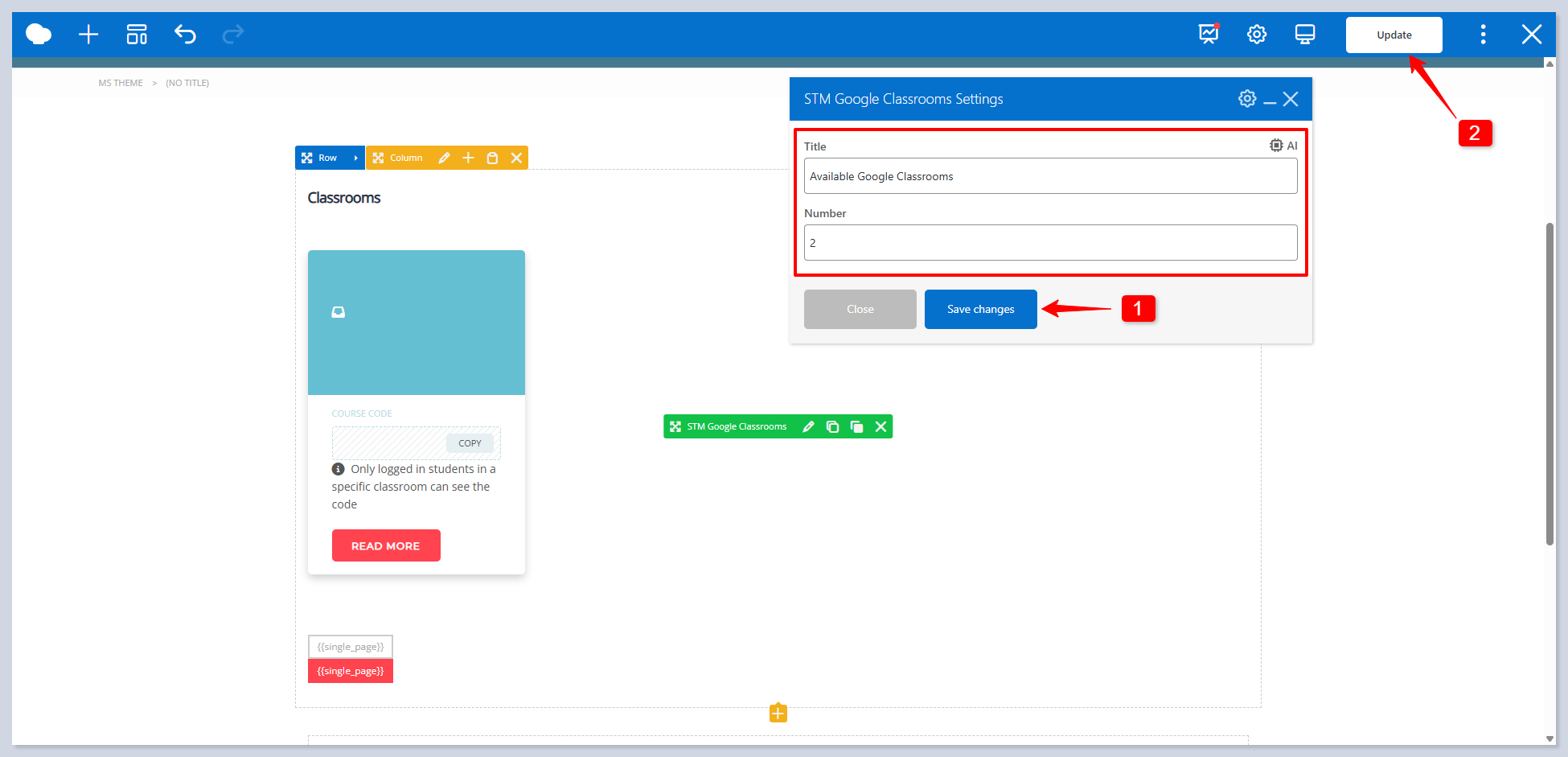Click the MS THEME breadcrumb

(x=121, y=83)
